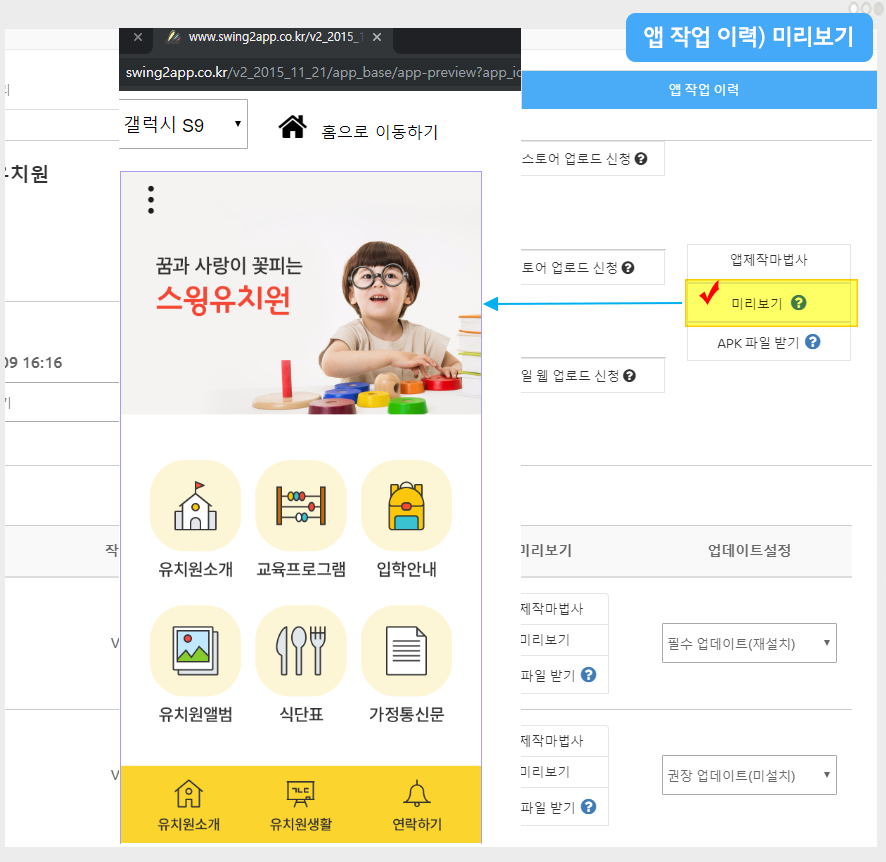Click the highlighted 미리보기 button
This screenshot has width=886, height=862.
click(x=757, y=303)
